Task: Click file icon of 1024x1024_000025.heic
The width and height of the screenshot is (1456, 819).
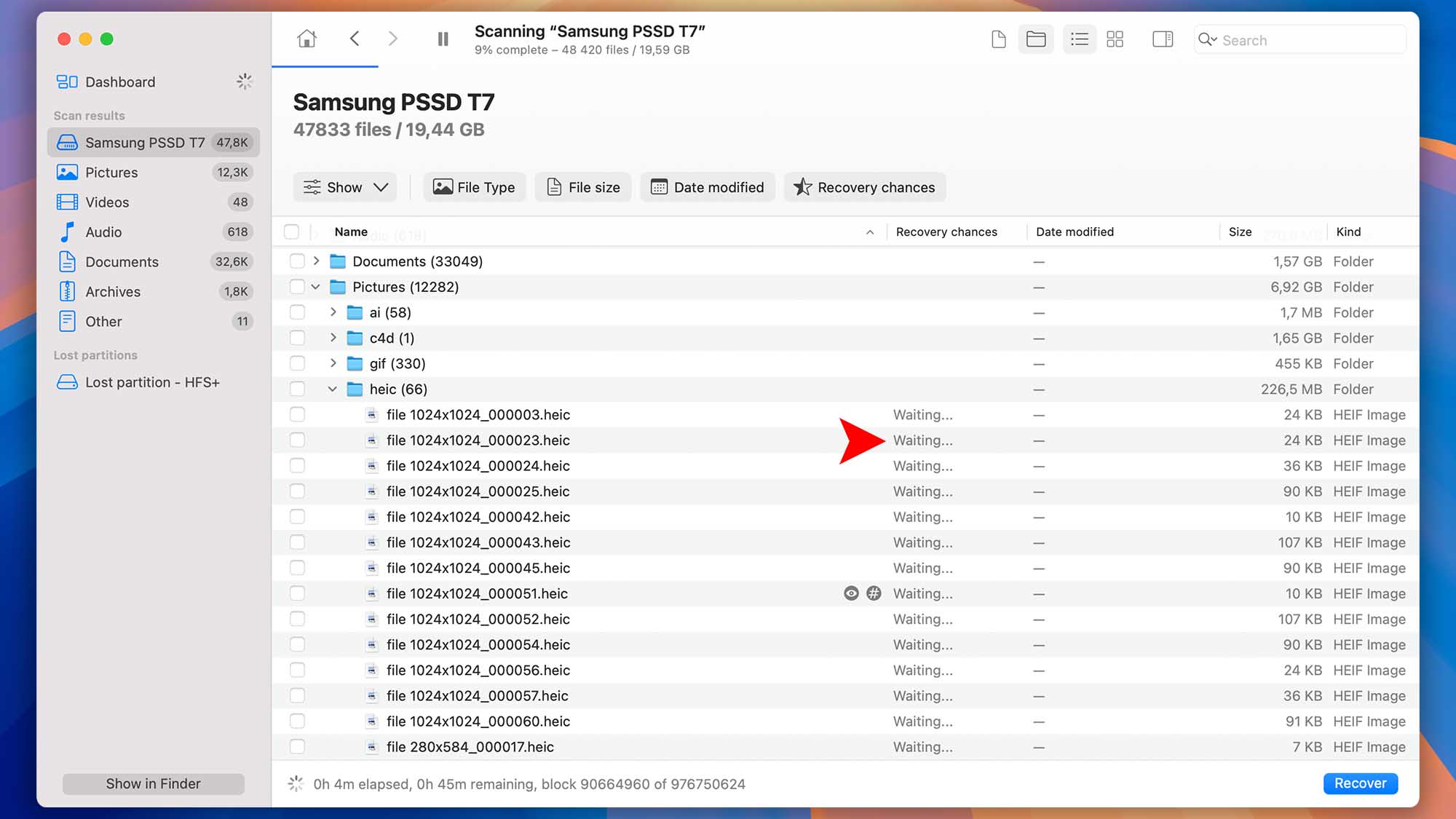Action: (x=372, y=491)
